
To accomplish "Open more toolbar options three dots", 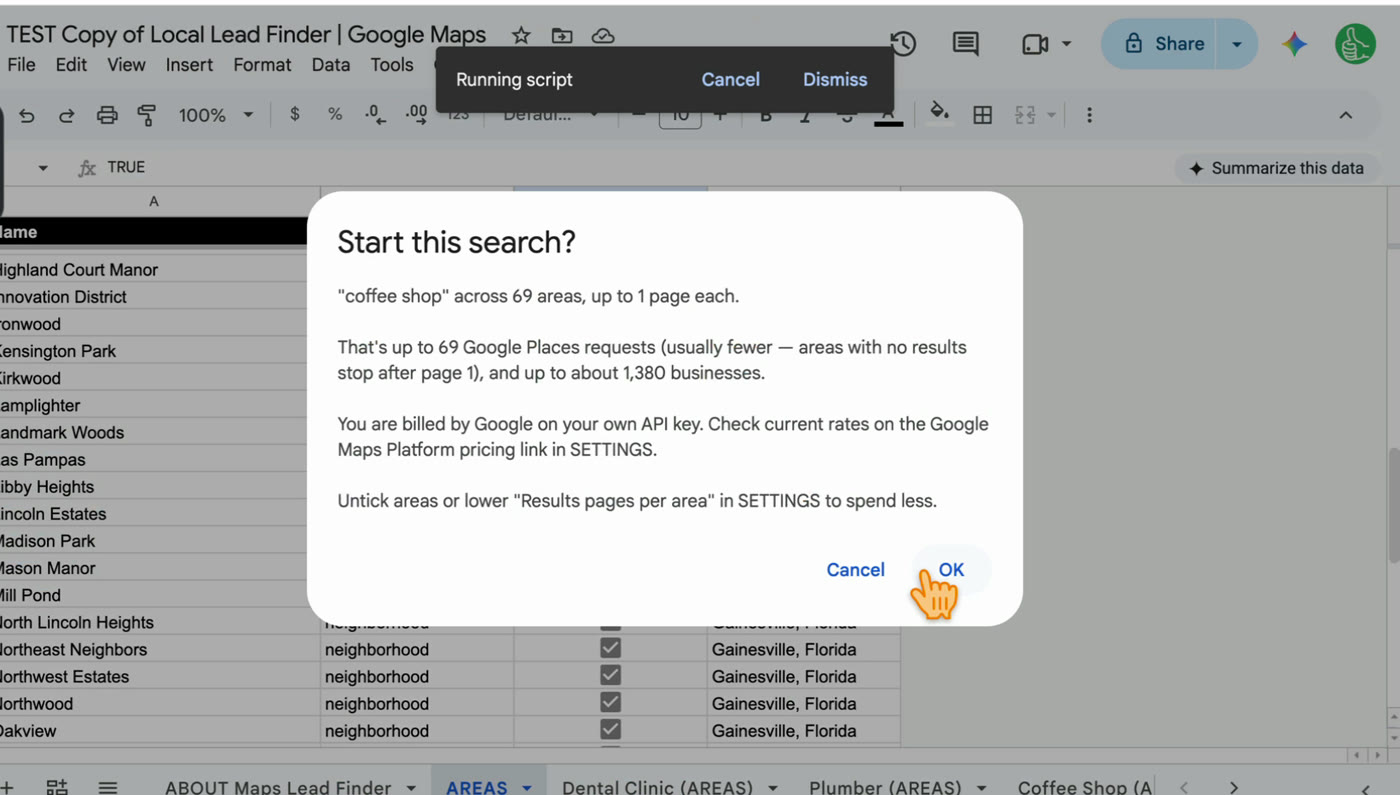I will click(x=1089, y=115).
